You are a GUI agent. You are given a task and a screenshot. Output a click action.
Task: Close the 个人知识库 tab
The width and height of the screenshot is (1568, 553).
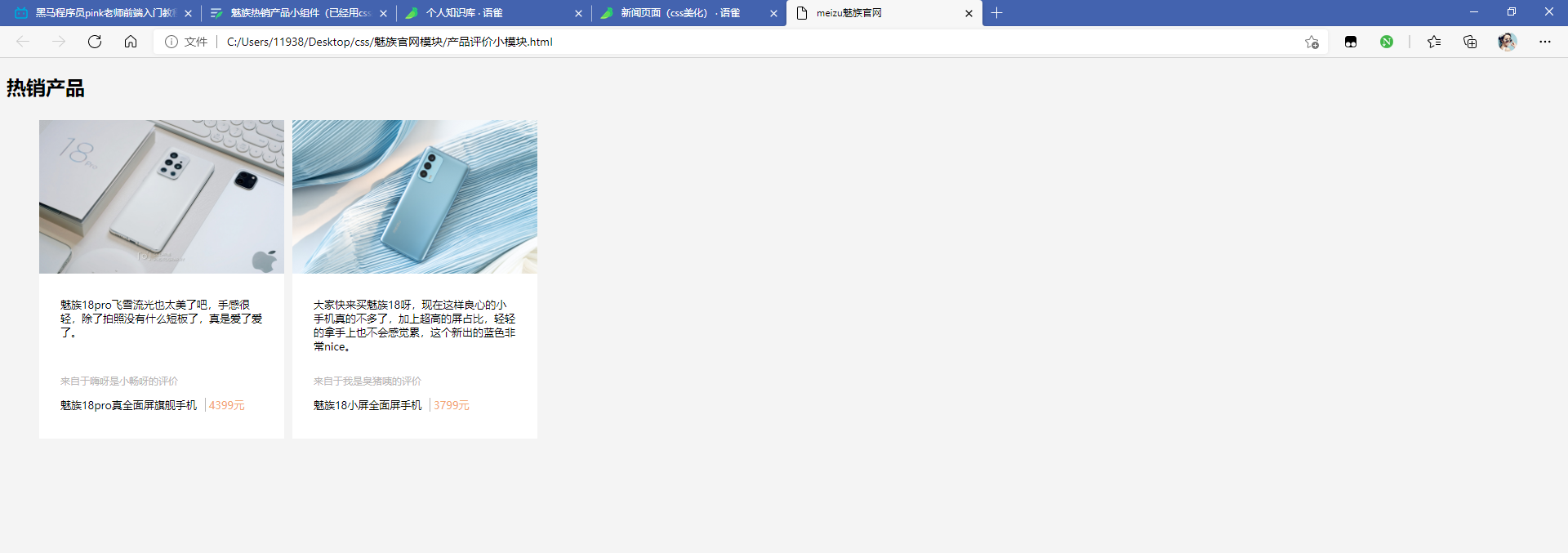pos(579,13)
